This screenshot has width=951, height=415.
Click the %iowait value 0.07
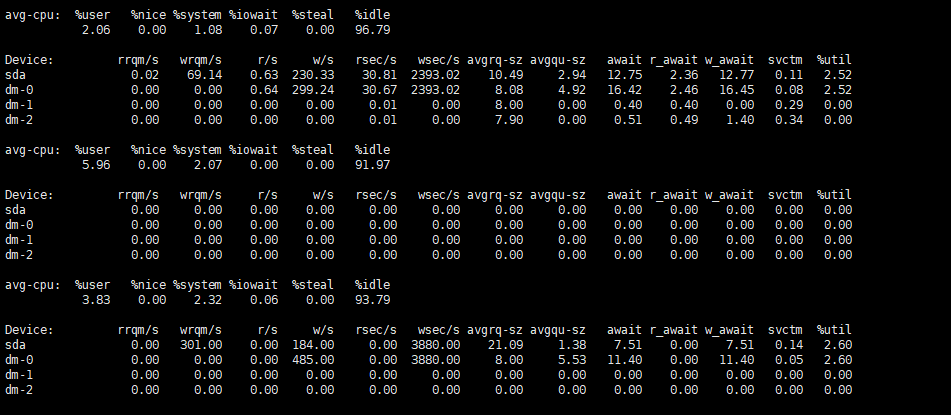point(264,30)
